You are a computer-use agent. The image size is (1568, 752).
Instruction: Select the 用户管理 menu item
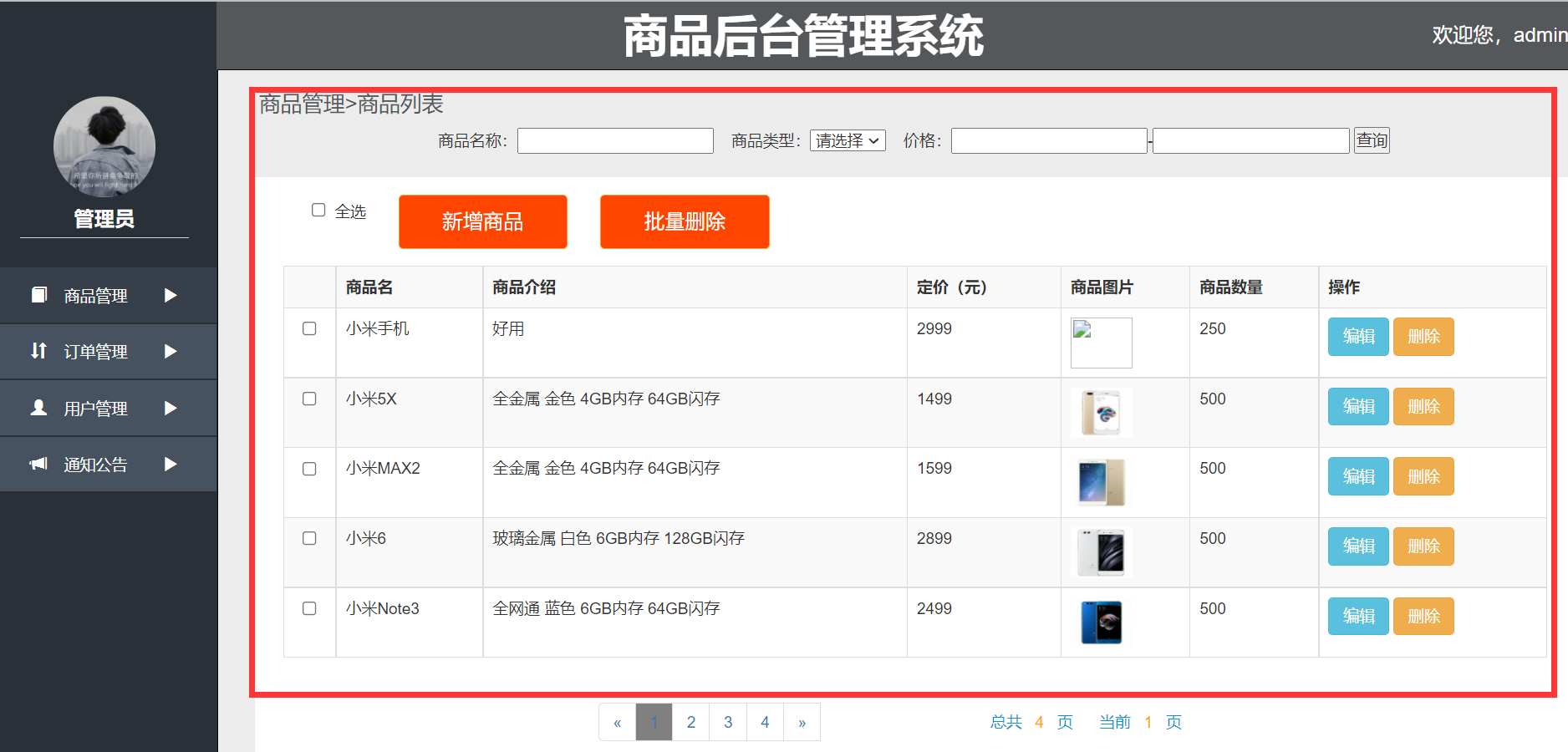(x=95, y=408)
